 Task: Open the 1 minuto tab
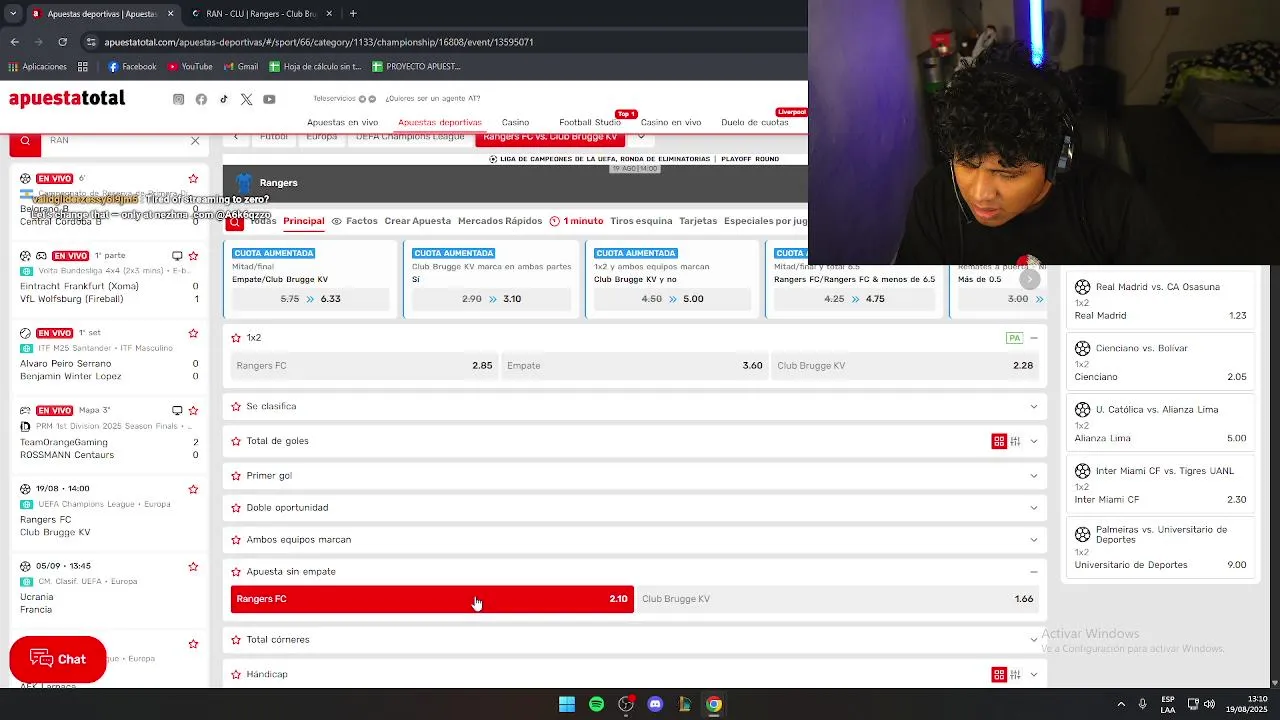[577, 221]
